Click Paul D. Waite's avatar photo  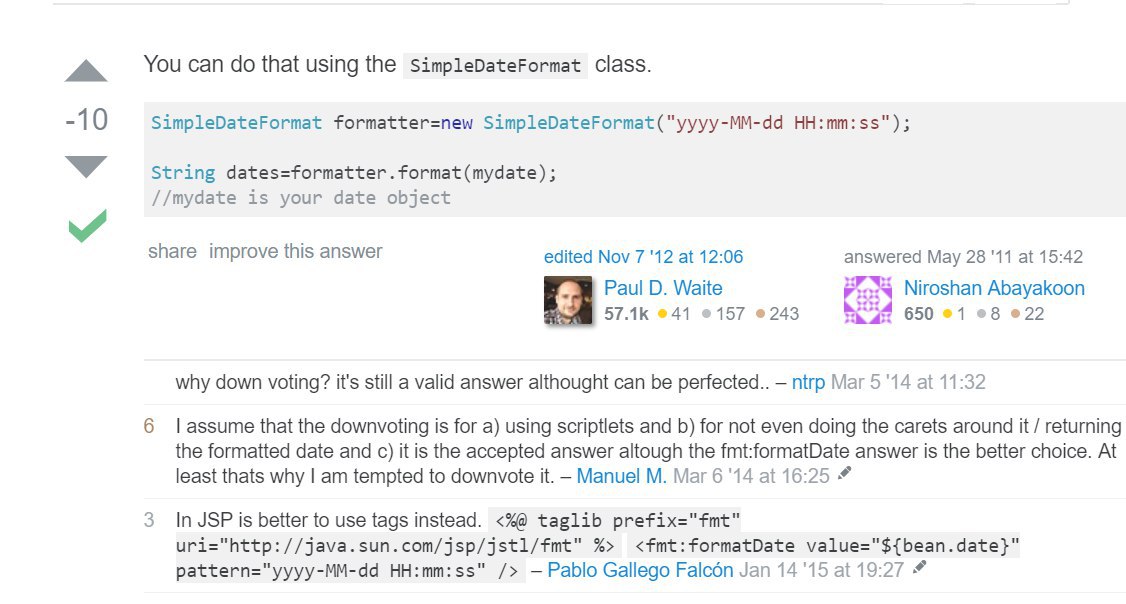click(x=568, y=301)
